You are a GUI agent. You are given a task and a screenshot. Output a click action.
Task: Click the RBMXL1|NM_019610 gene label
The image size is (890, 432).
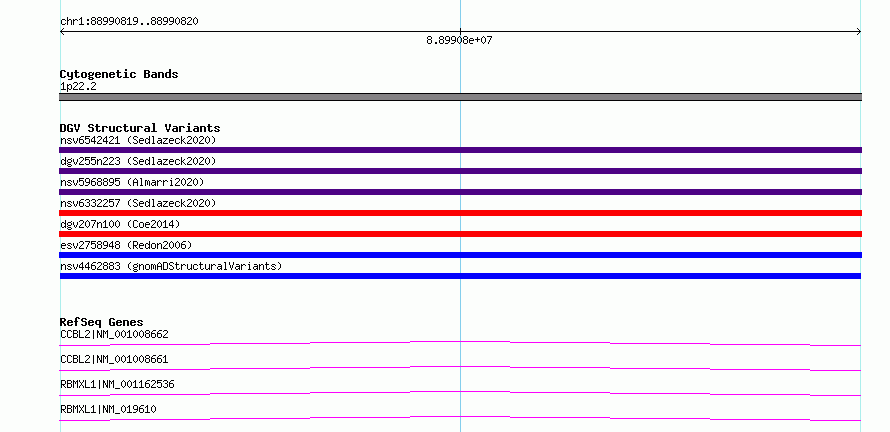pyautogui.click(x=108, y=409)
